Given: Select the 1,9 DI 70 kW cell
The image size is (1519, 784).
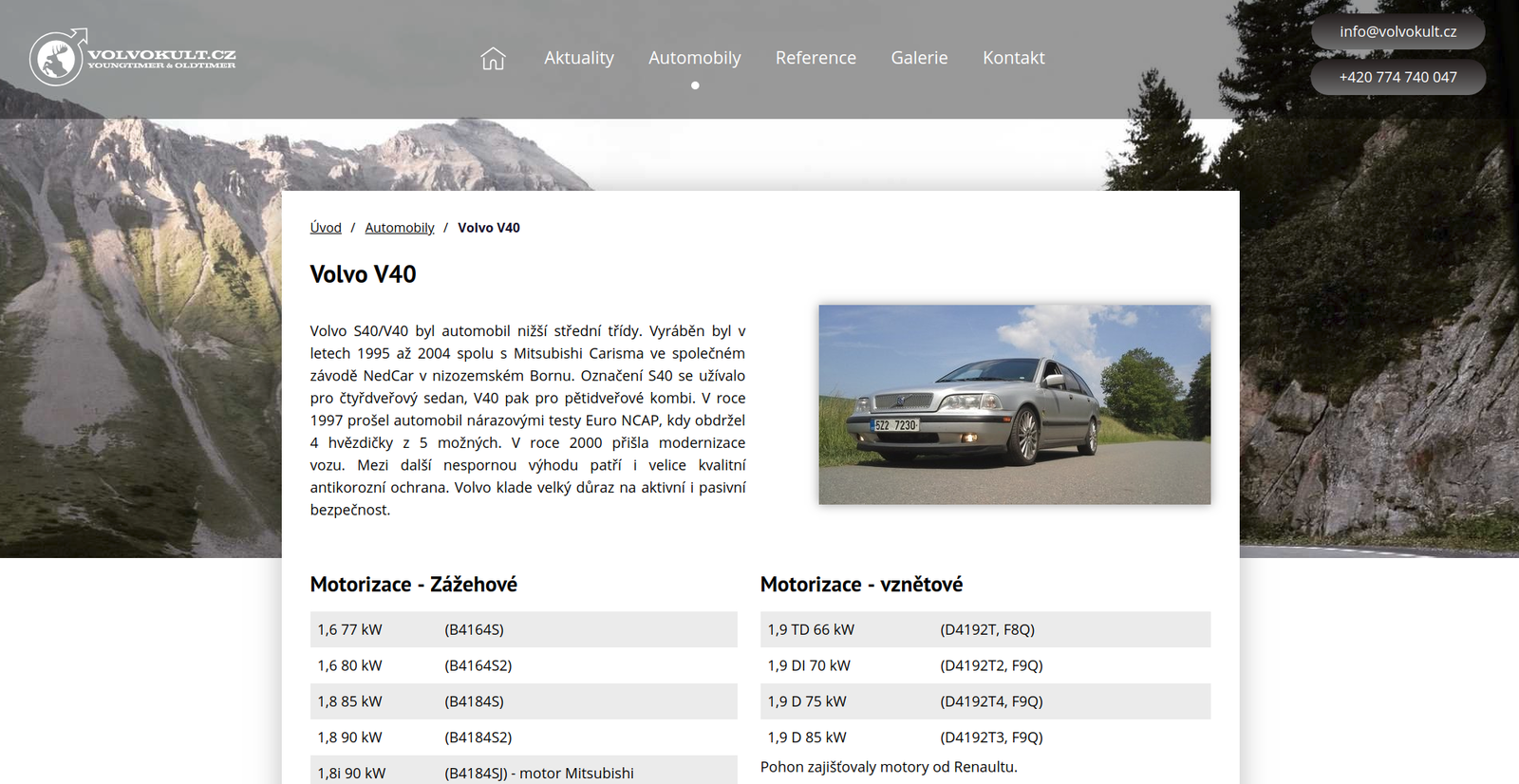Looking at the screenshot, I should [847, 665].
